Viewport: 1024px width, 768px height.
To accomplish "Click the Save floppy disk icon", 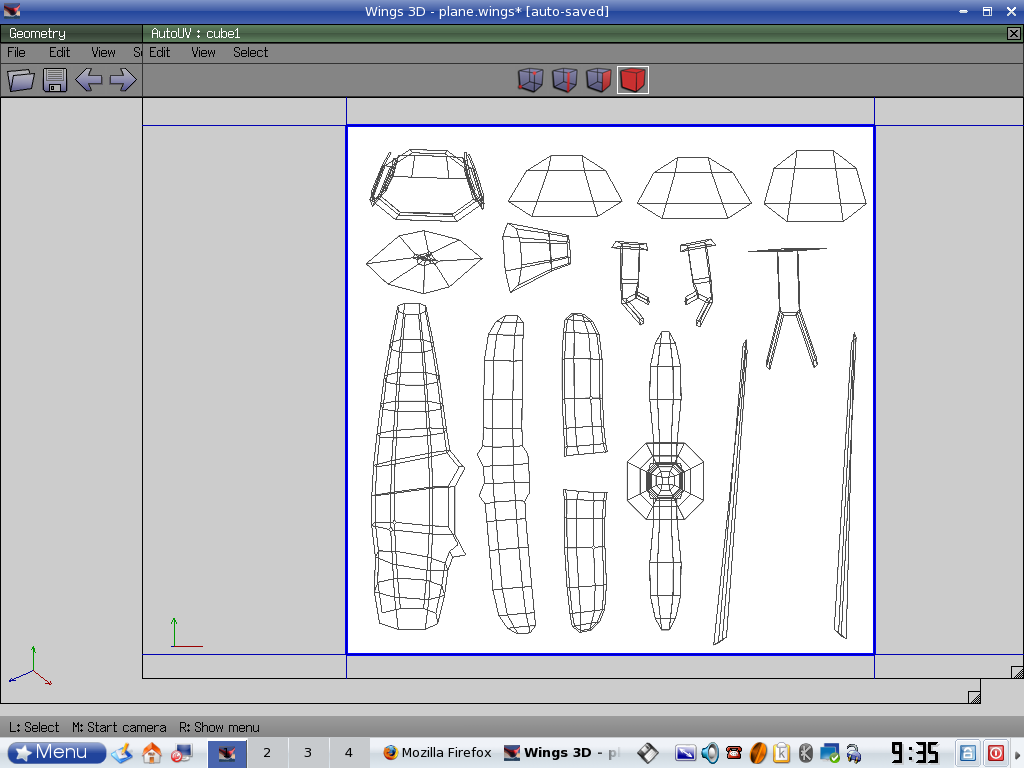I will click(55, 80).
